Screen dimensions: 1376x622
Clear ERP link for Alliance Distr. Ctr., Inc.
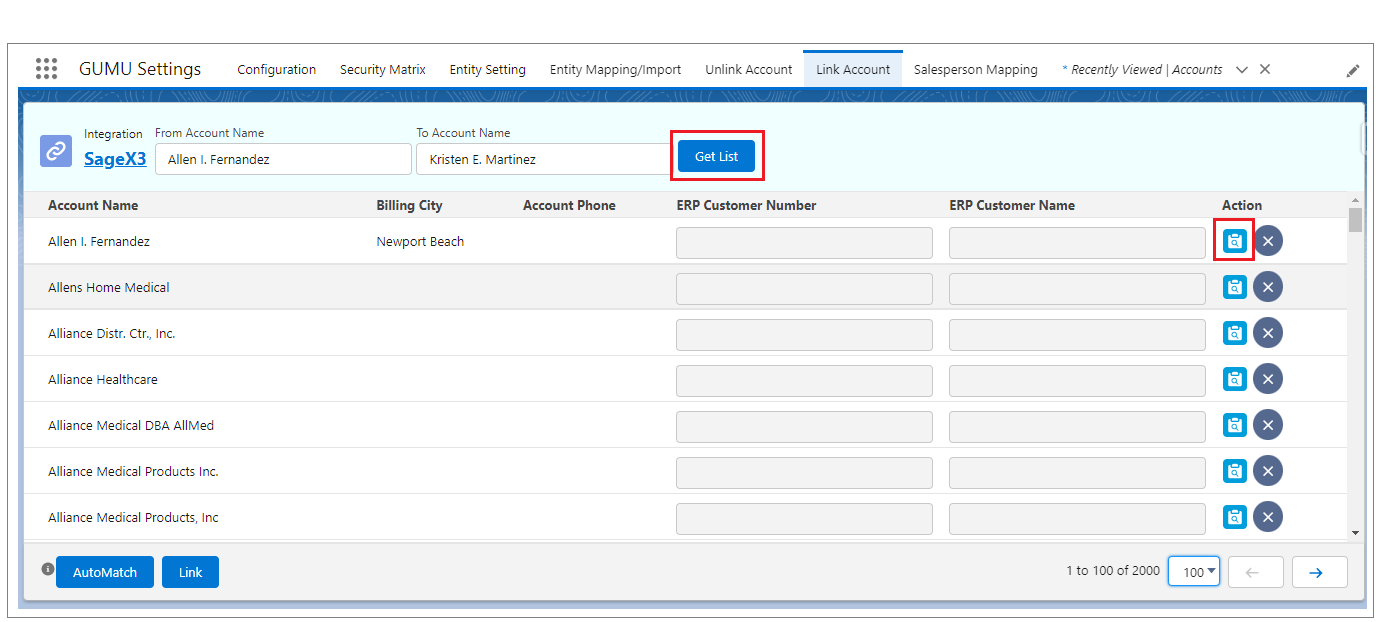point(1268,333)
